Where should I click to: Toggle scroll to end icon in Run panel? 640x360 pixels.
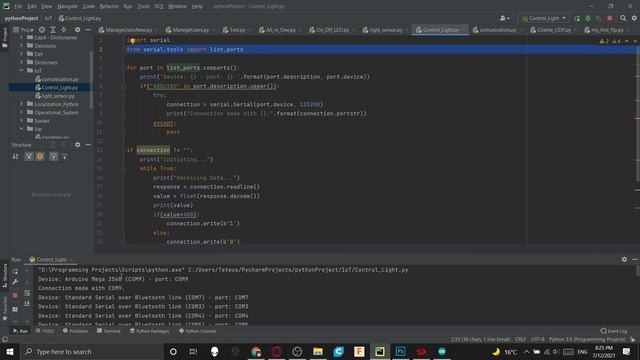(x=27, y=304)
